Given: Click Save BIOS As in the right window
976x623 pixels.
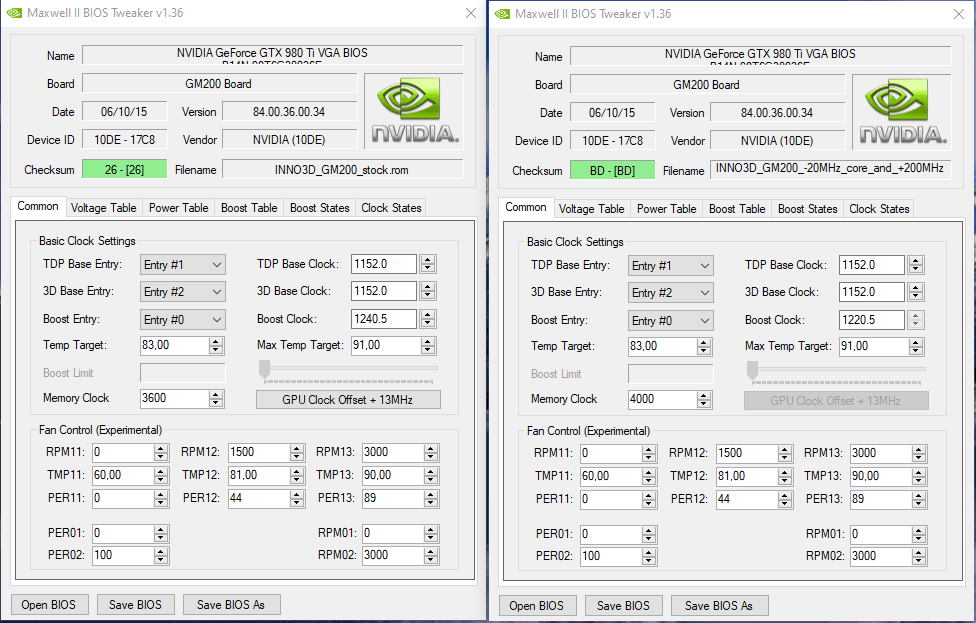Looking at the screenshot, I should (x=719, y=606).
